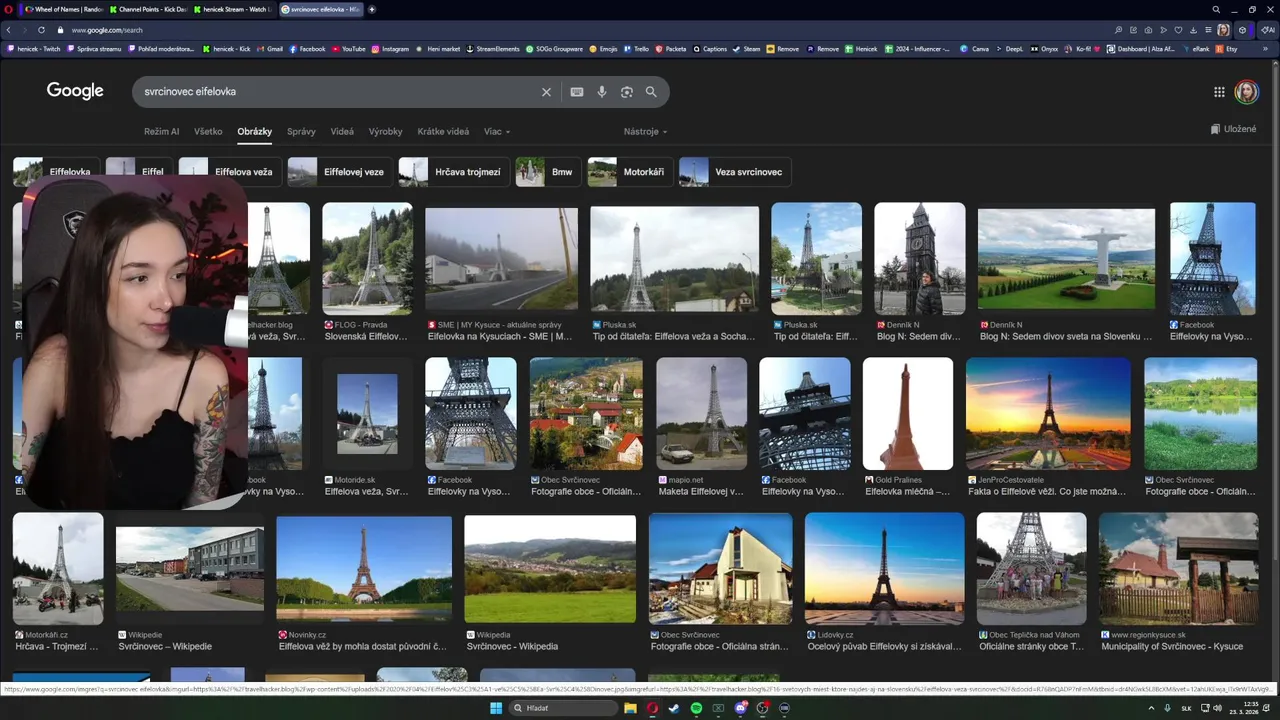1280x720 pixels.
Task: Switch to Channel Points Kick browser tab
Action: [148, 9]
